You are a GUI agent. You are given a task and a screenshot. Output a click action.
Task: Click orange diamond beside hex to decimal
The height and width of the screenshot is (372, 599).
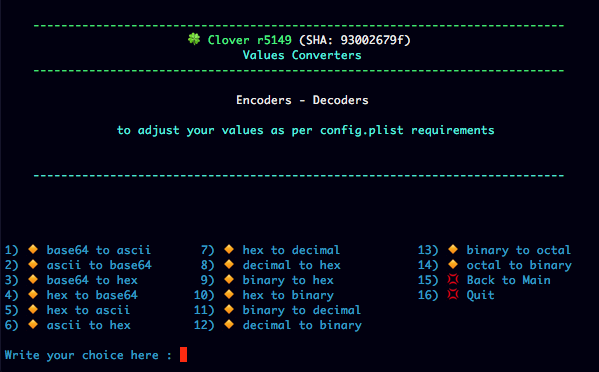tap(229, 250)
